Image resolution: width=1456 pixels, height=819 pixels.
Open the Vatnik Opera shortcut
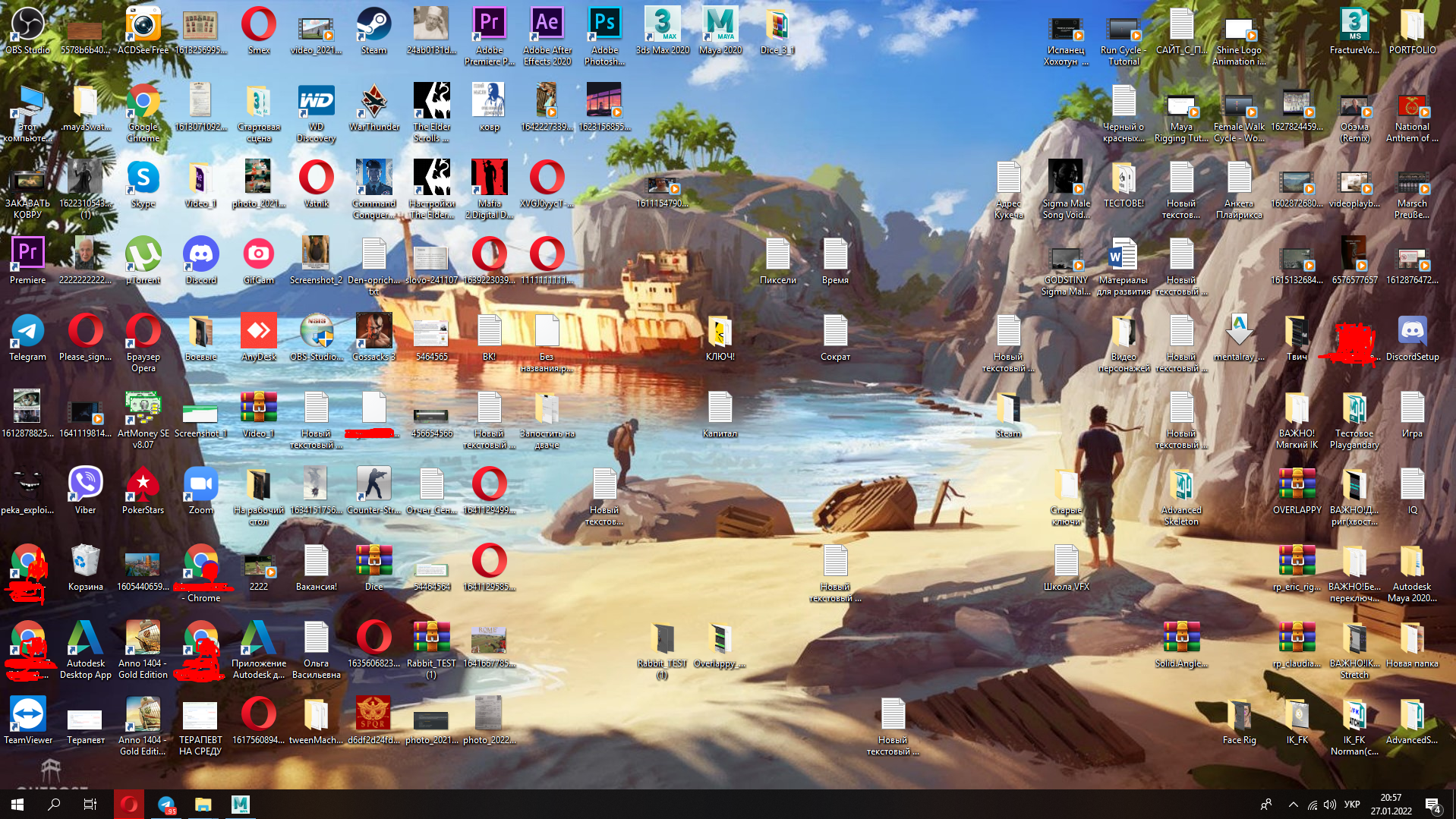point(316,184)
